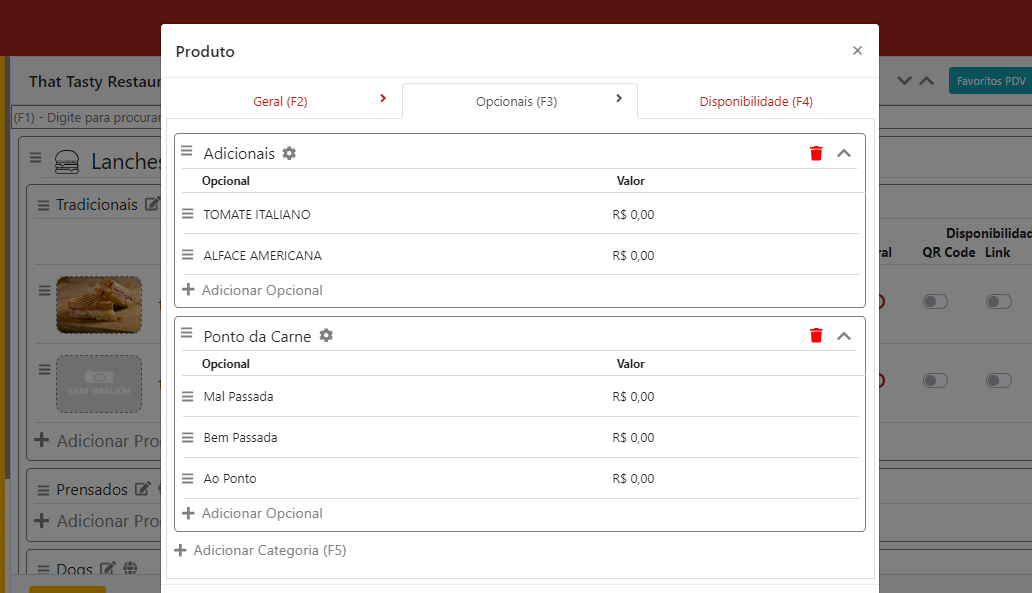Screen dimensions: 1032x593
Task: Toggle the Link switch in first row
Action: [998, 302]
